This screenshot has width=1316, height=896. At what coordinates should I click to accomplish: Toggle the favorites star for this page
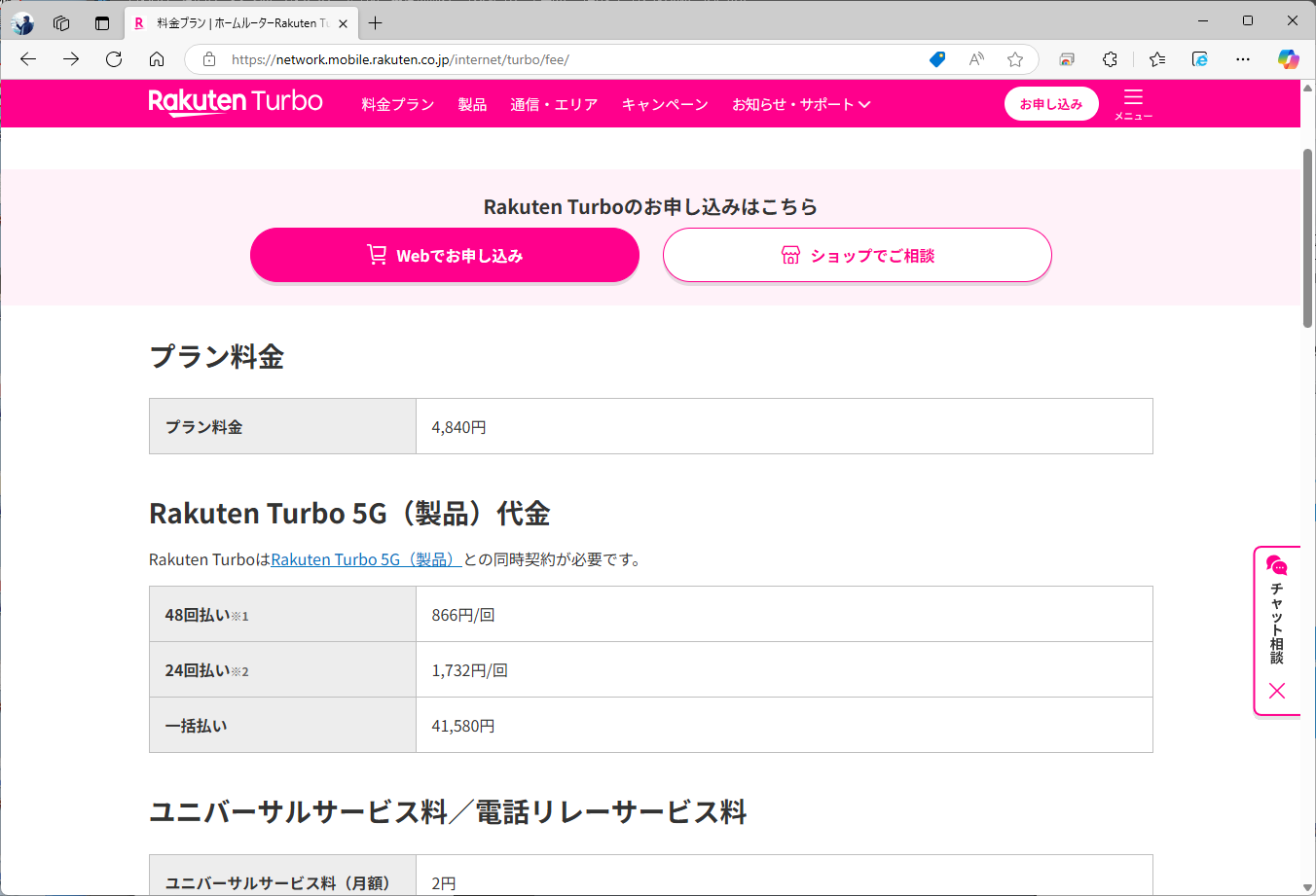point(1015,59)
